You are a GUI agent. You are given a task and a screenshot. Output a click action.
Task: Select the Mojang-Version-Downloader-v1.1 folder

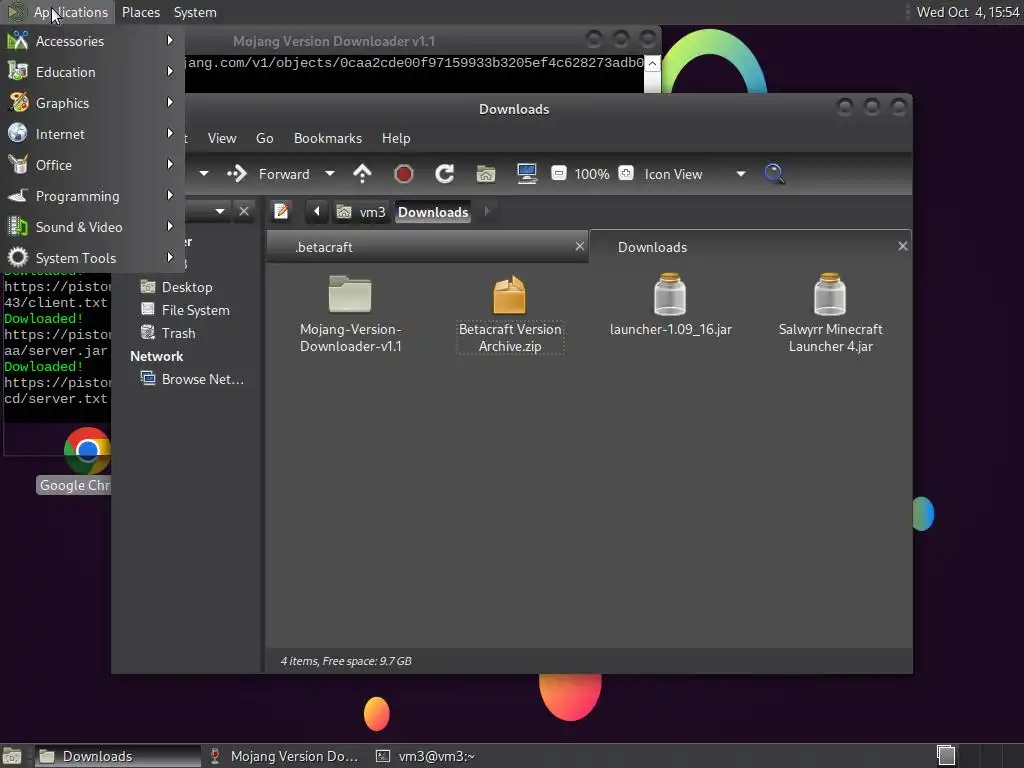coord(351,313)
